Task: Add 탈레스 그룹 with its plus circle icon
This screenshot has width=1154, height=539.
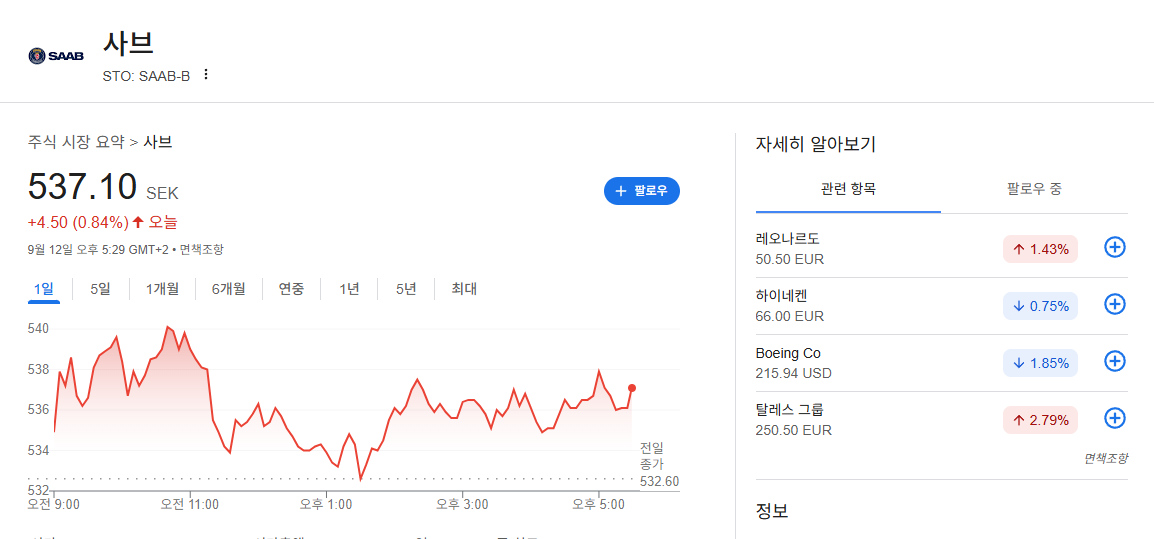Action: 1115,418
